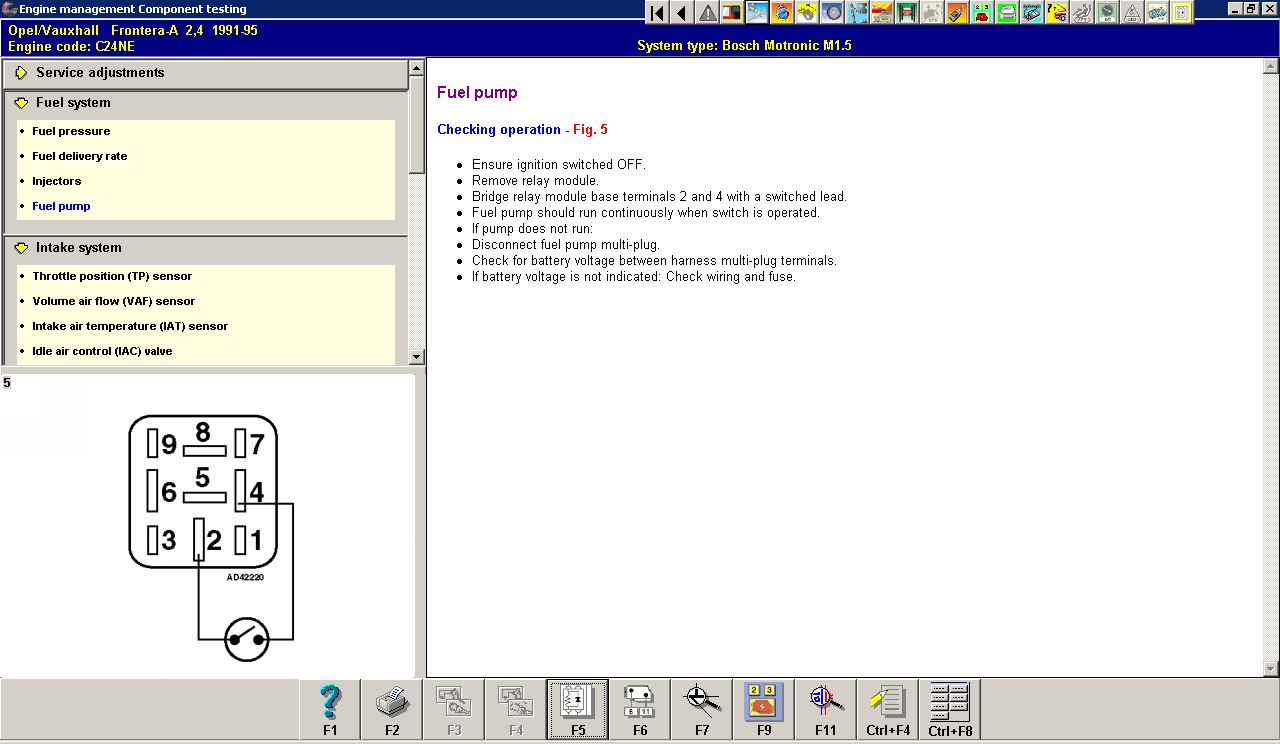Go to the first page arrow icon
Screen dimensions: 1280x744
coord(657,13)
